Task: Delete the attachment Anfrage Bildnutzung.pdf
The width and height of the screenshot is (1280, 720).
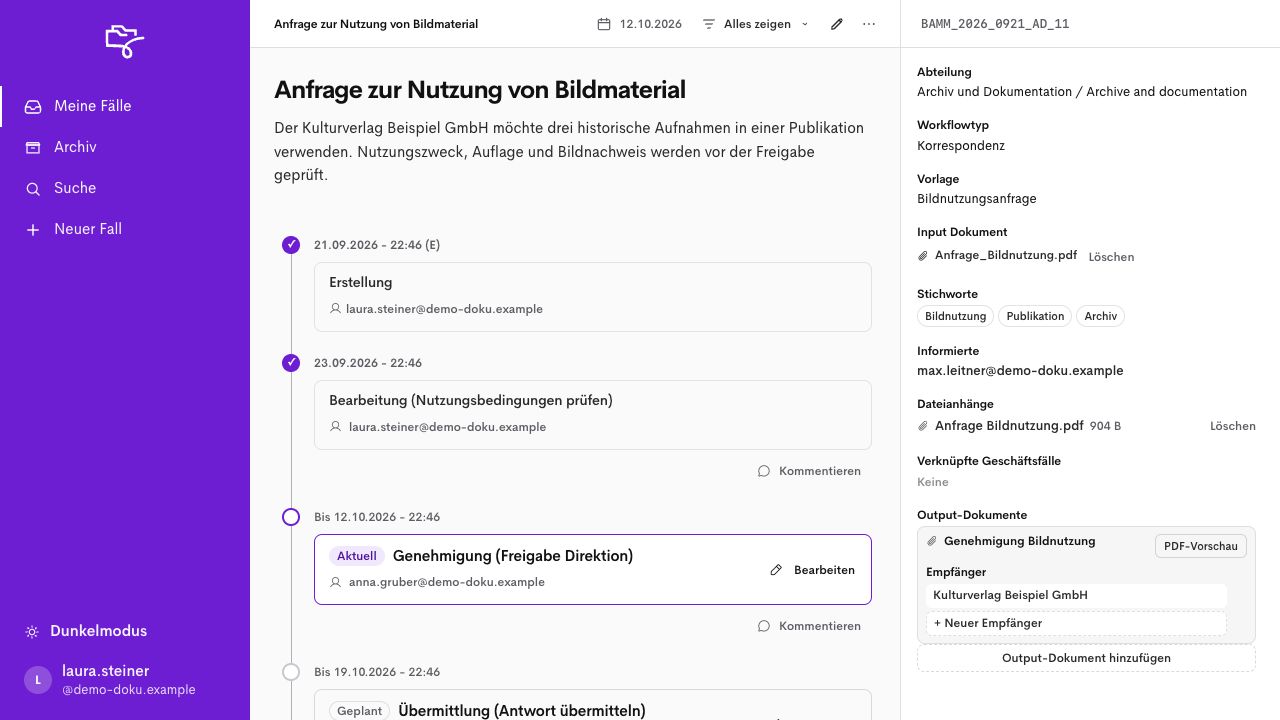Action: tap(1233, 426)
